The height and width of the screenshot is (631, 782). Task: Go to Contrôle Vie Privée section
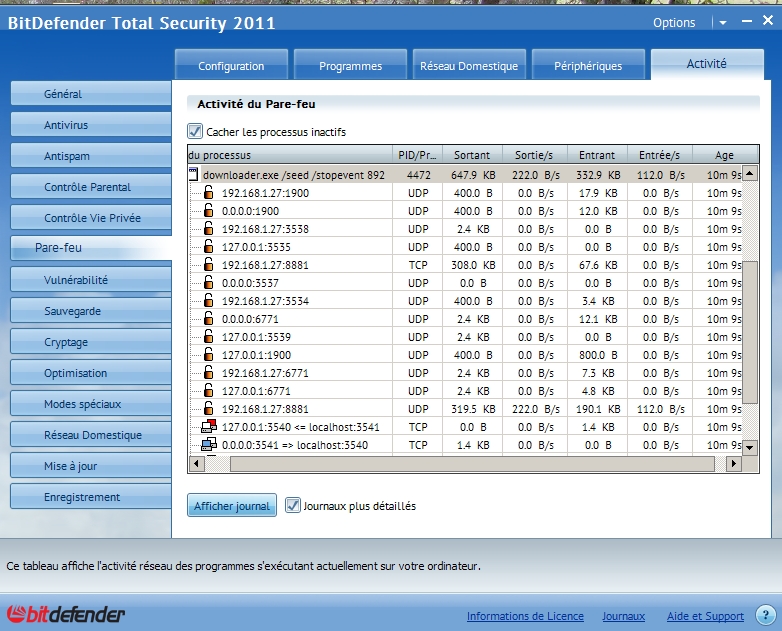click(x=91, y=217)
